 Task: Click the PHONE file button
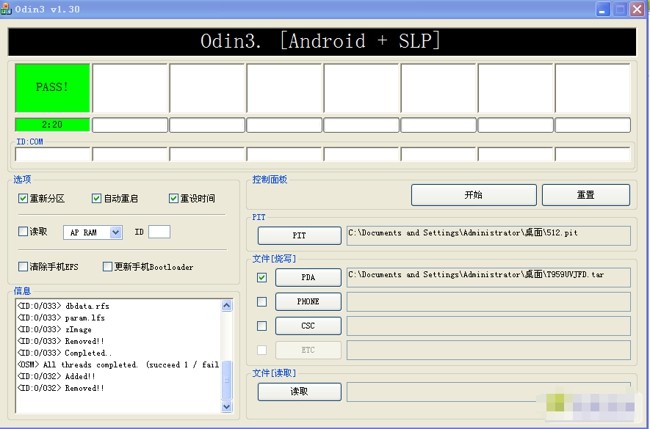coord(307,302)
